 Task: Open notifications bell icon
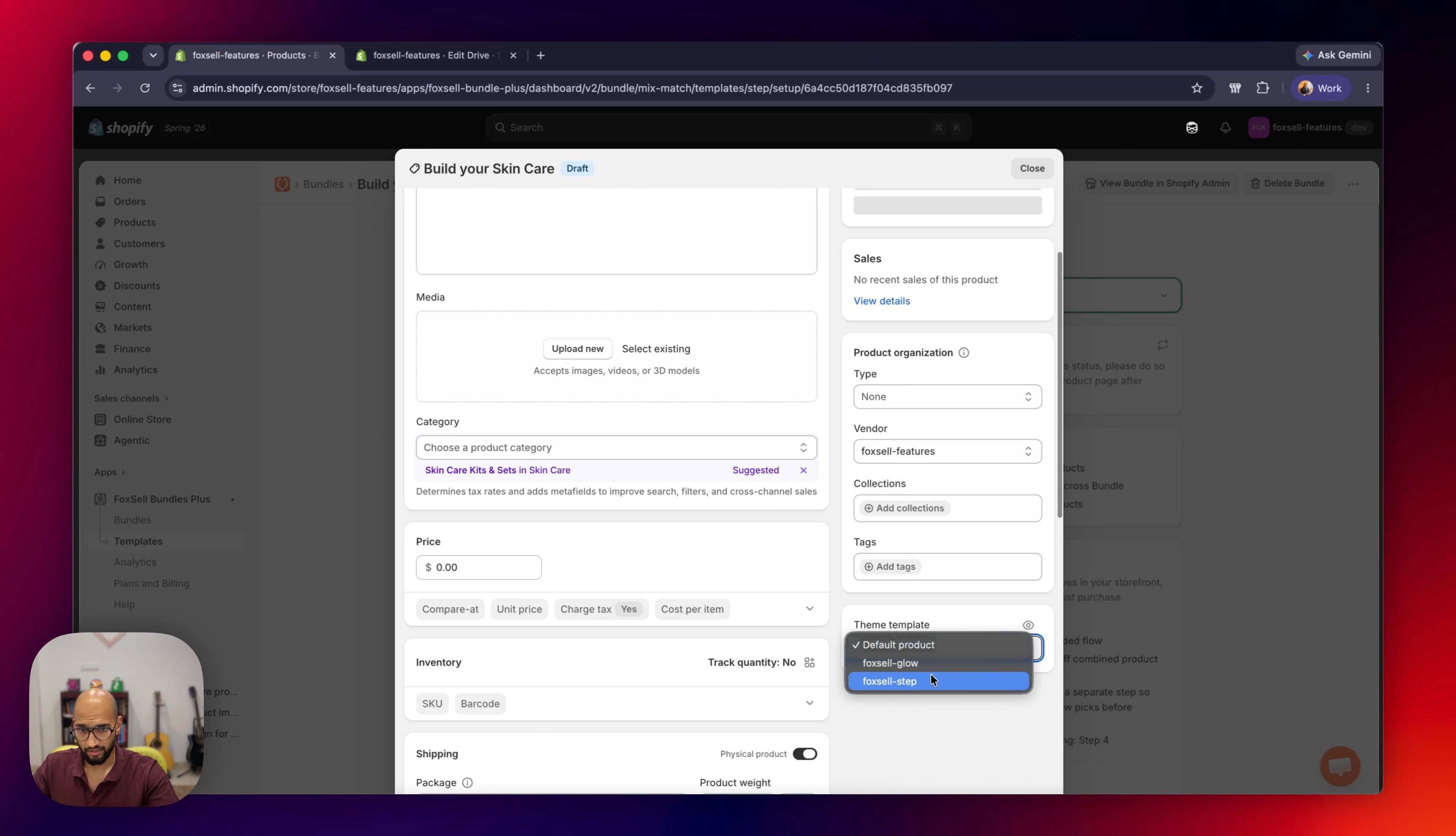(x=1225, y=127)
